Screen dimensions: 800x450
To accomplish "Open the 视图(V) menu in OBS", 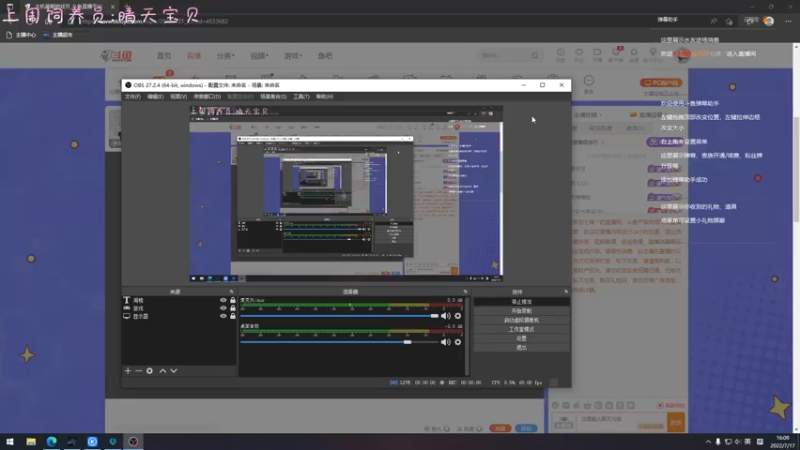I will 178,96.
